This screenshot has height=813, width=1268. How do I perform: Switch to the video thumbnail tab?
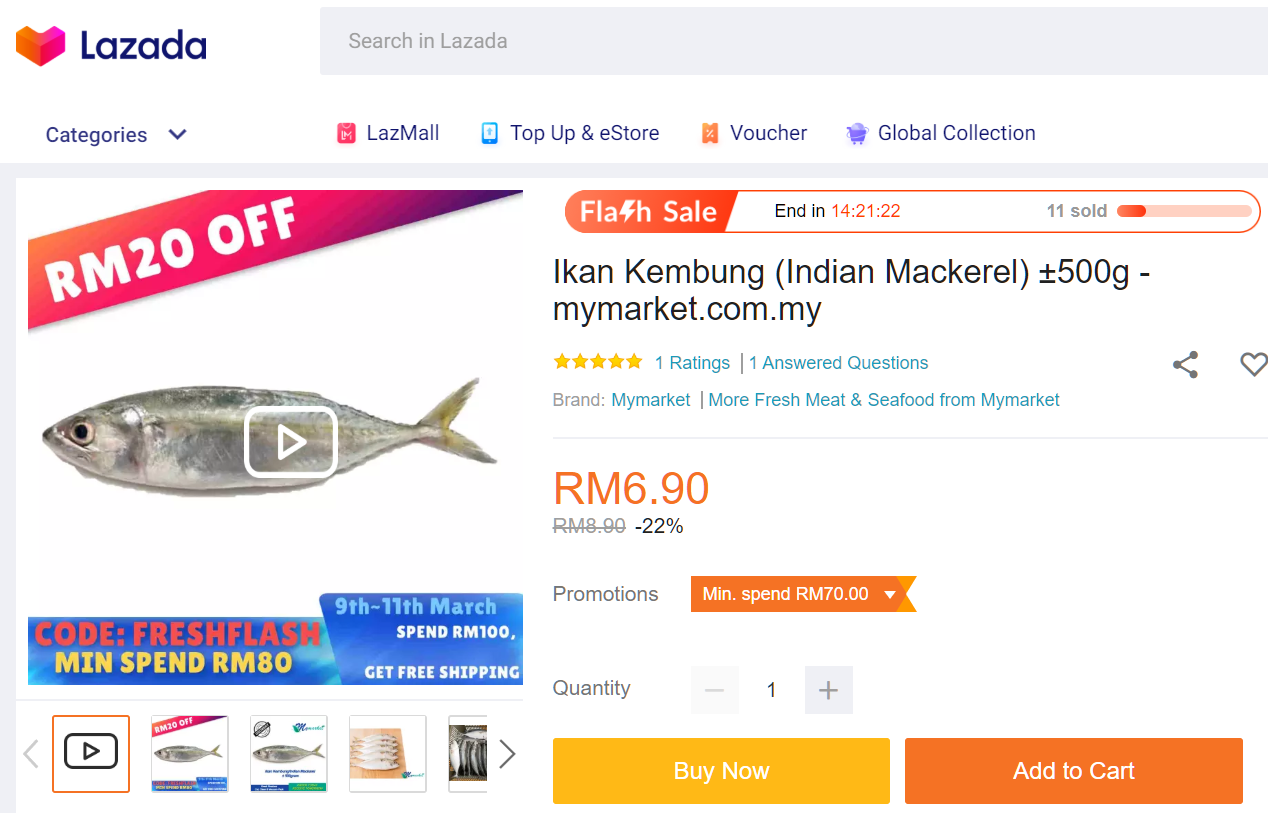tap(90, 753)
